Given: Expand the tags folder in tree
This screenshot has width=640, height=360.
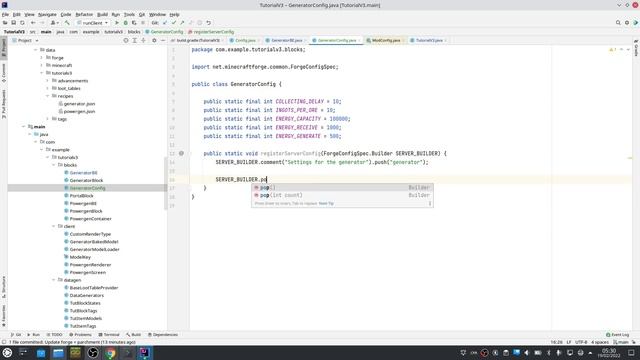Looking at the screenshot, I should (47, 119).
